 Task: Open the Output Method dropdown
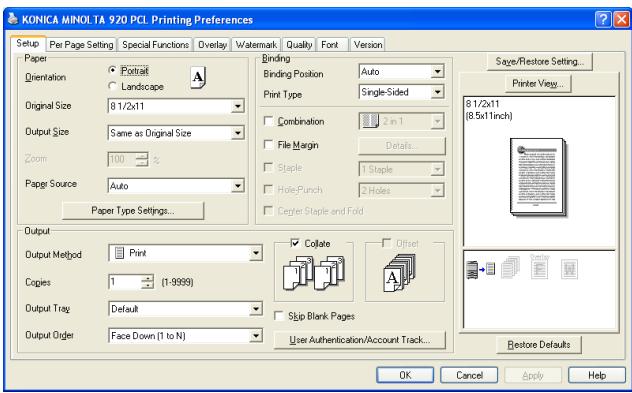pyautogui.click(x=256, y=253)
